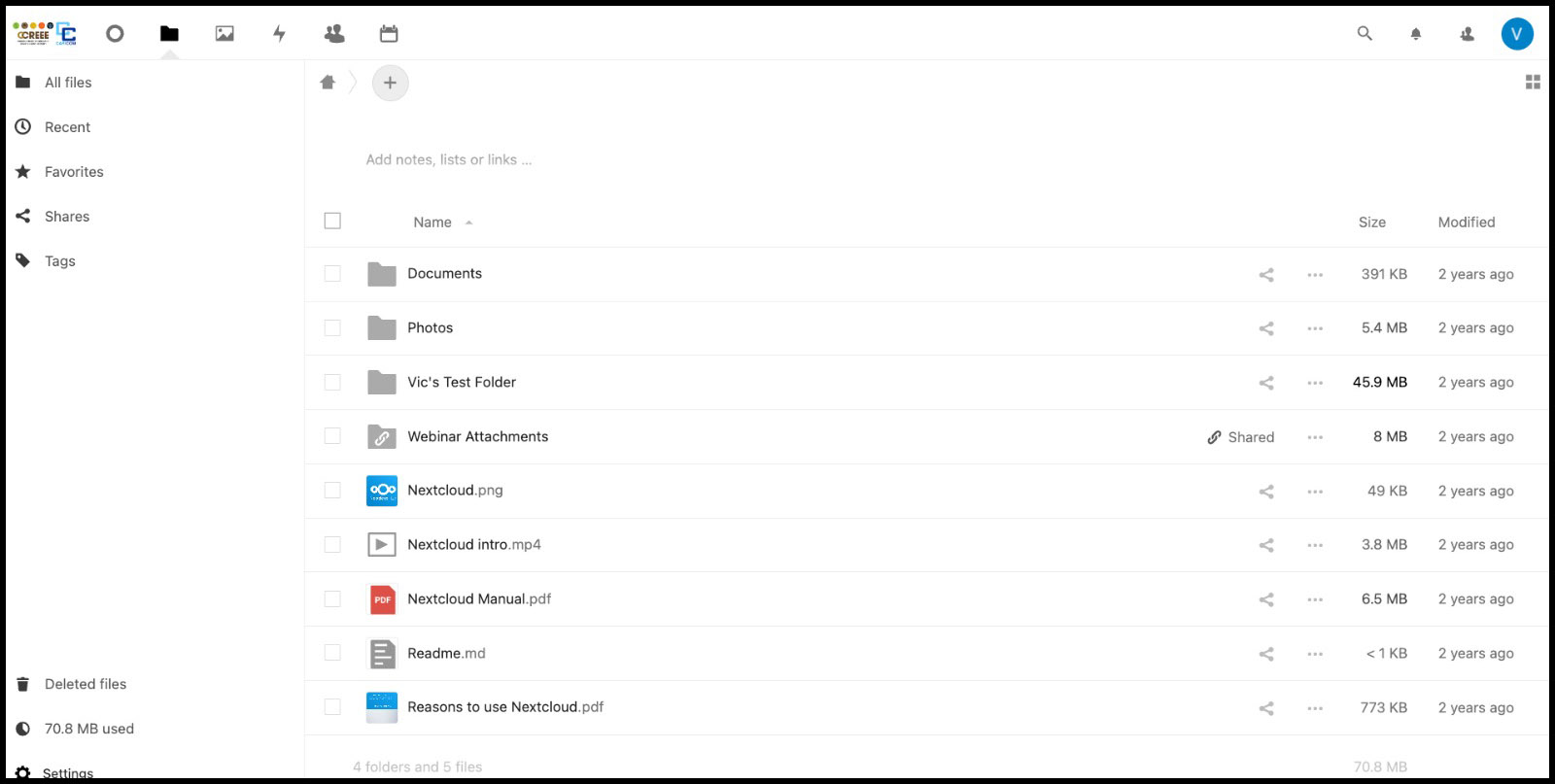Open the Calendar app icon
This screenshot has height=784, width=1555.
[389, 34]
